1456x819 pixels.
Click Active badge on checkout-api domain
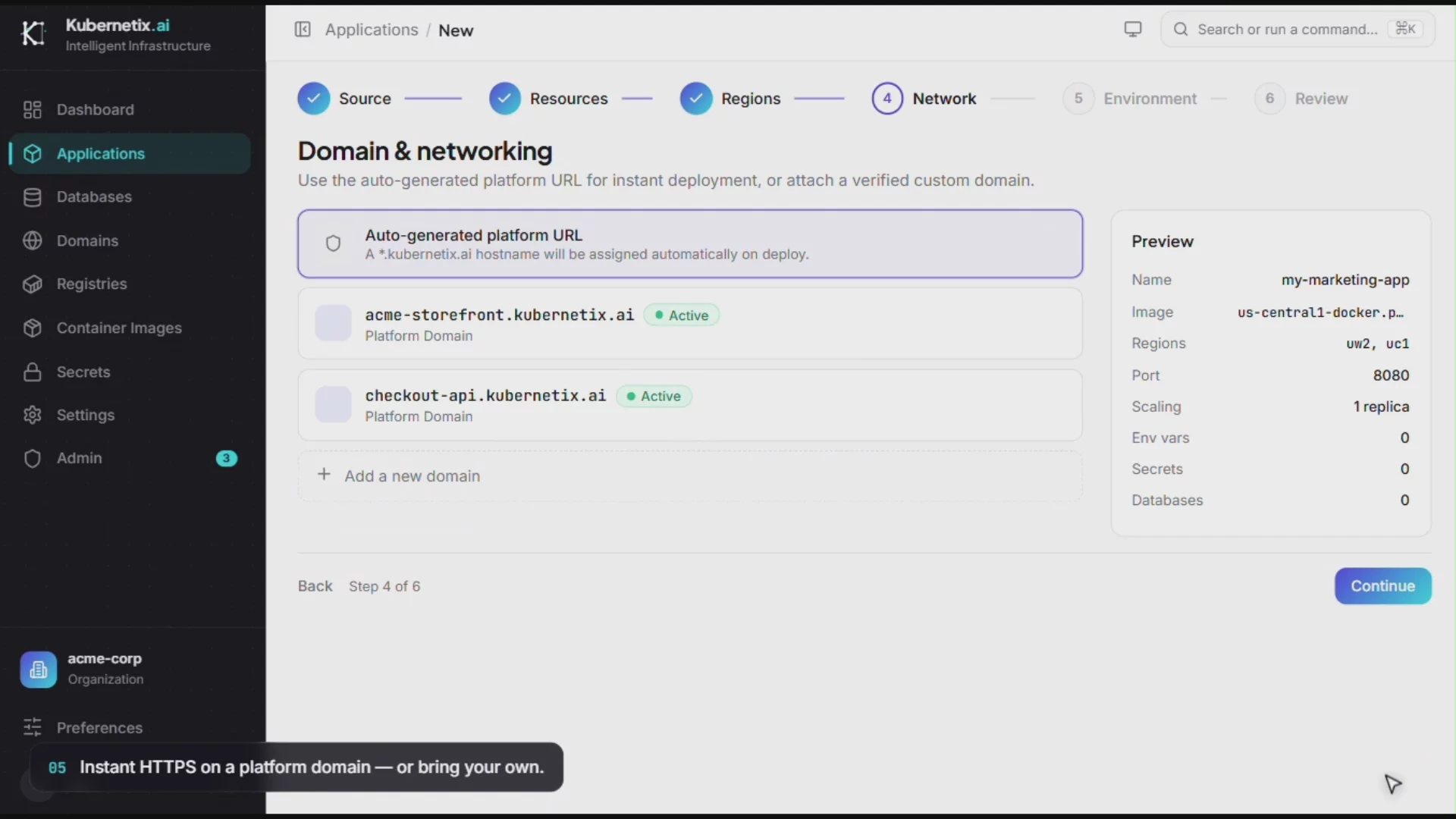(x=654, y=397)
